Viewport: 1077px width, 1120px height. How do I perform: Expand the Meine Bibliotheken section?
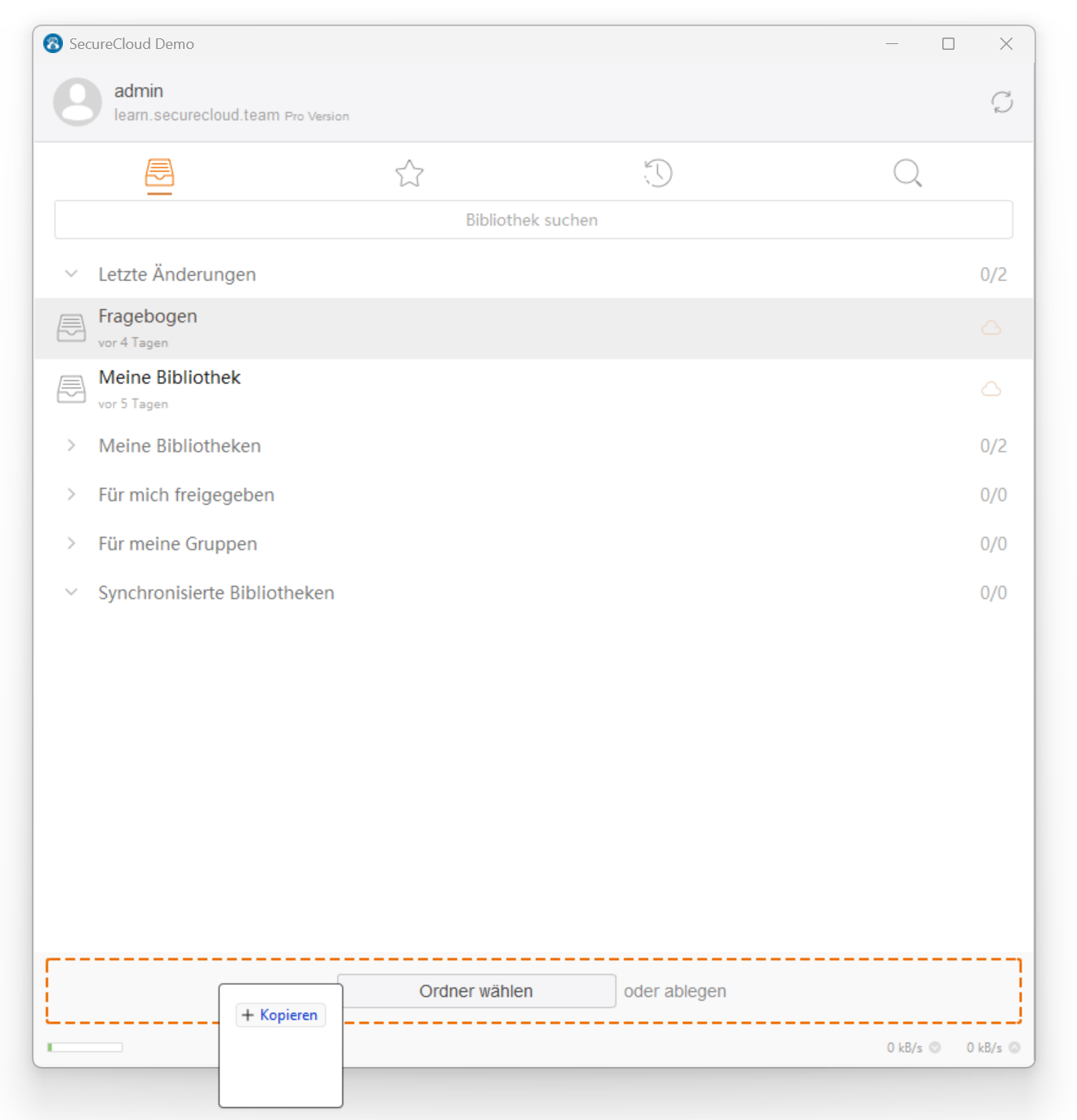pyautogui.click(x=71, y=446)
